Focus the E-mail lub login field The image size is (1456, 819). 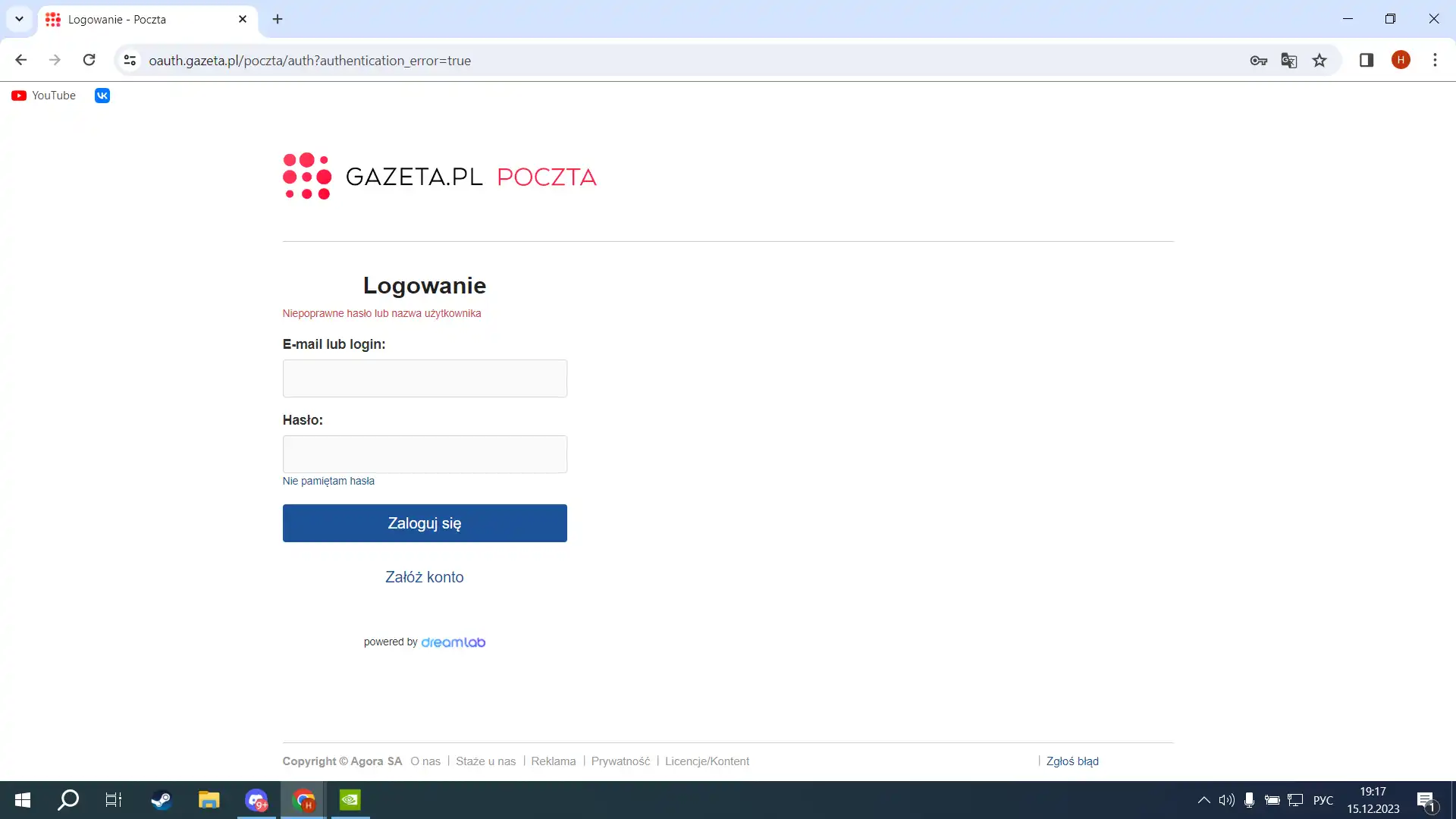point(425,378)
